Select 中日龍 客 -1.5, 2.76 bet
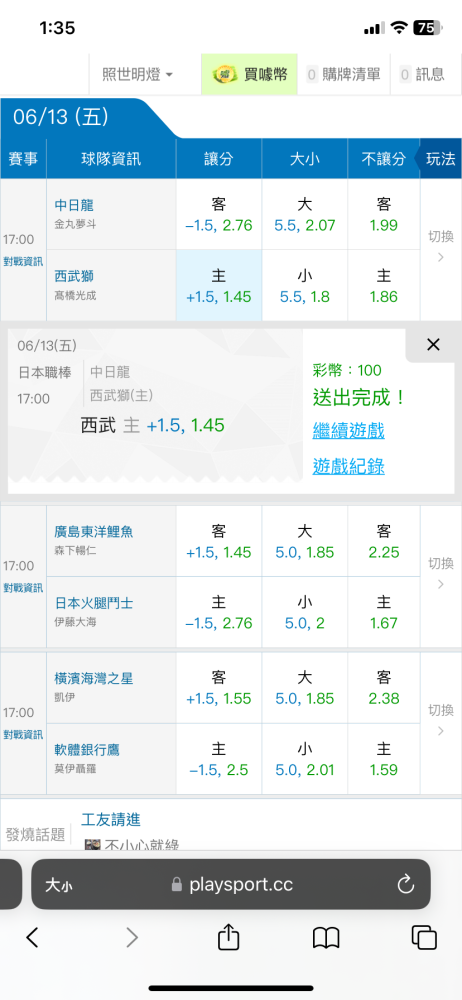Screen dimensions: 462x1000 [219, 214]
